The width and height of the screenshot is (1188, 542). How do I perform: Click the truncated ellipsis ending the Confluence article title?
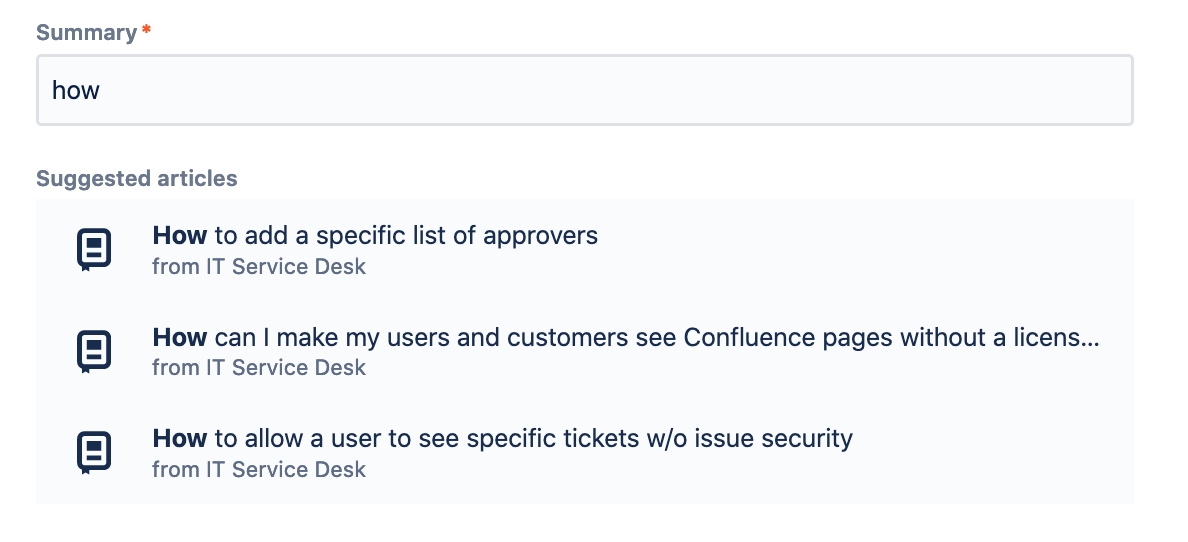tap(1090, 341)
